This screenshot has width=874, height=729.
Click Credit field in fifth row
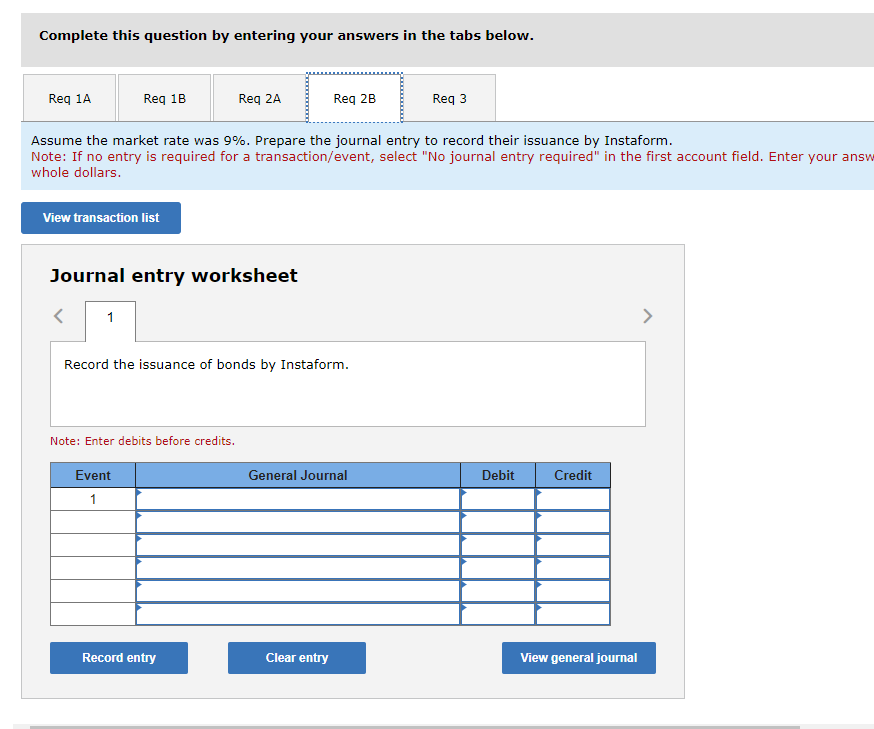(573, 591)
